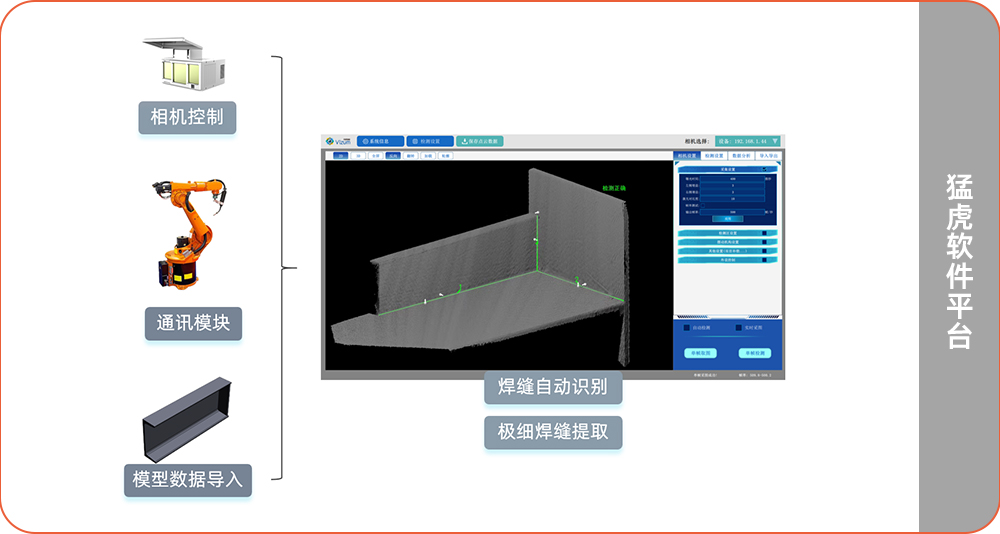The width and height of the screenshot is (1000, 534).
Task: Click the green 检测正确 result text
Action: pos(614,188)
